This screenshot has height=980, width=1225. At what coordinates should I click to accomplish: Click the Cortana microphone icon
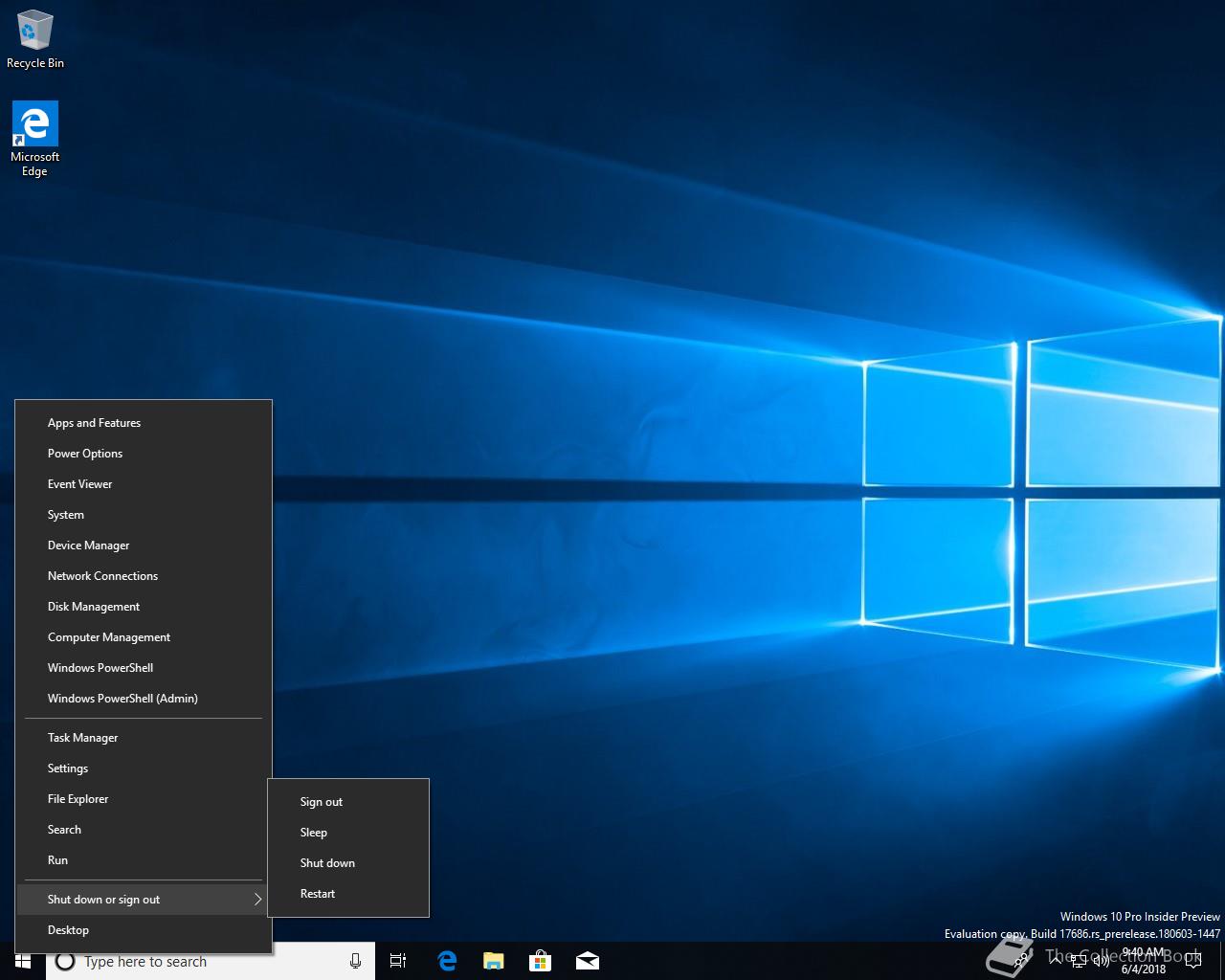[355, 961]
